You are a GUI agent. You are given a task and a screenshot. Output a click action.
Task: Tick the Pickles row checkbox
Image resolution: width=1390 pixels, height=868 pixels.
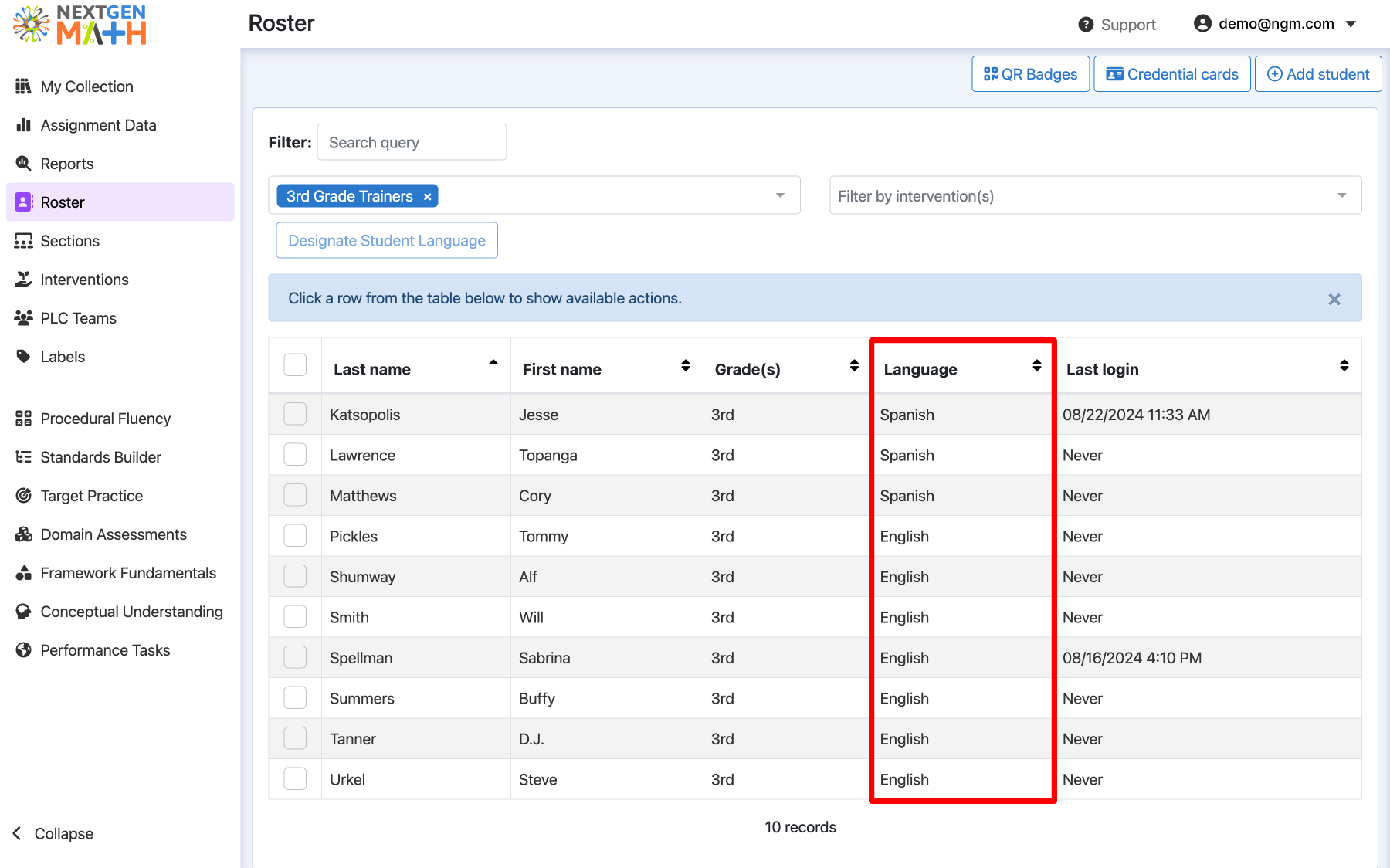(x=295, y=535)
